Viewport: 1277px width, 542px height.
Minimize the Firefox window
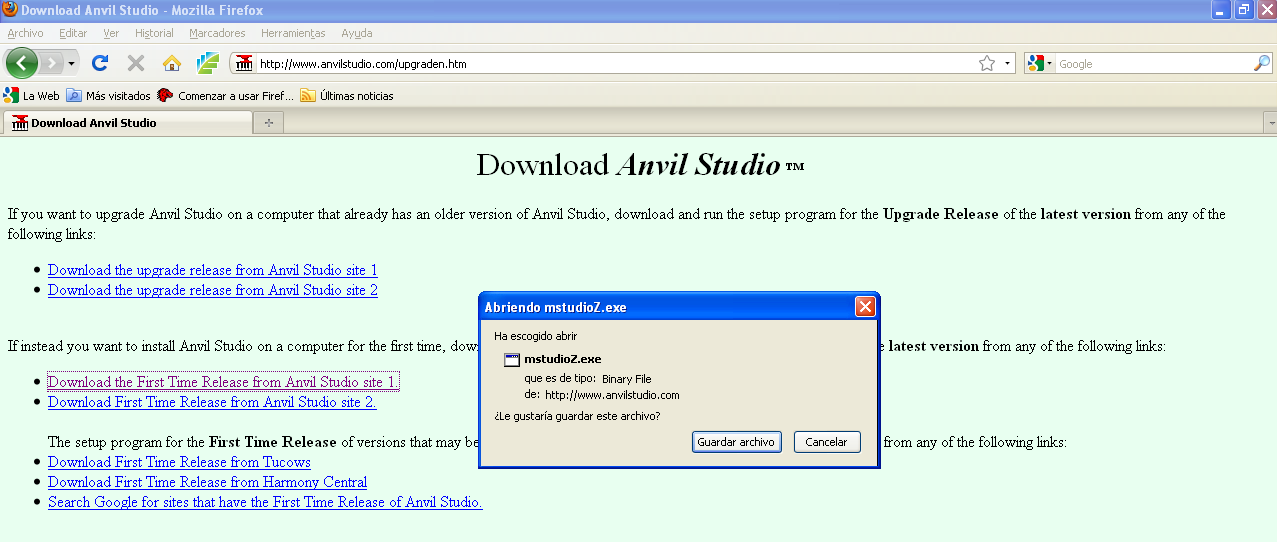click(x=1221, y=10)
